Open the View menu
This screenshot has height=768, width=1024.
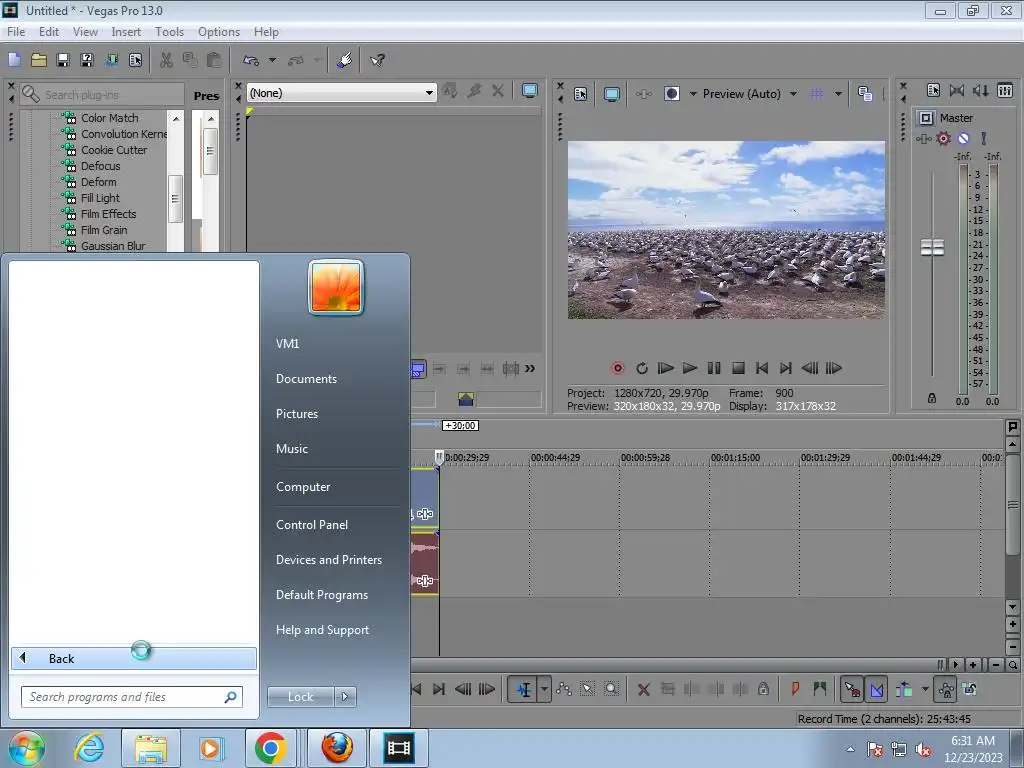(85, 32)
